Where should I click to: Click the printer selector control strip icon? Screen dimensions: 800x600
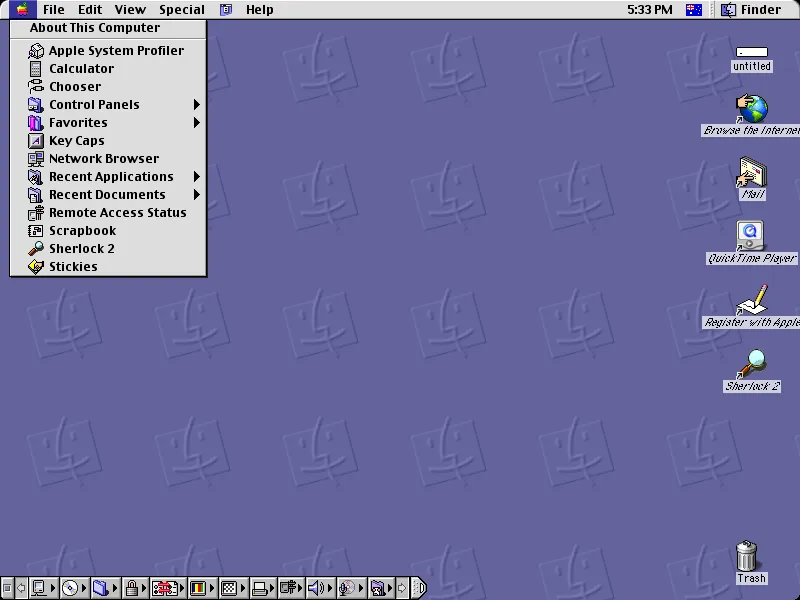tap(259, 588)
